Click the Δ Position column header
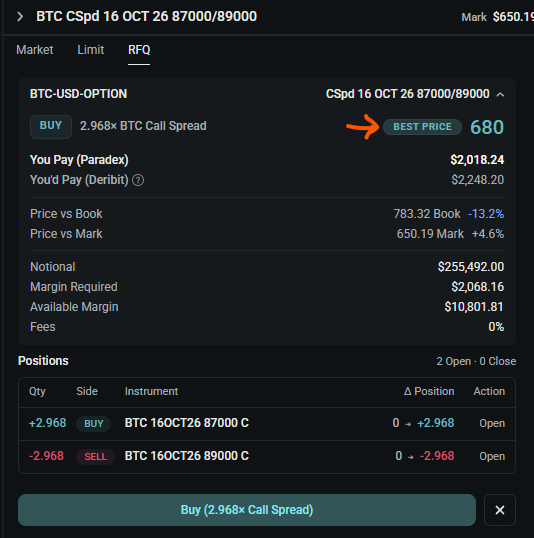The height and width of the screenshot is (538, 534). point(429,391)
